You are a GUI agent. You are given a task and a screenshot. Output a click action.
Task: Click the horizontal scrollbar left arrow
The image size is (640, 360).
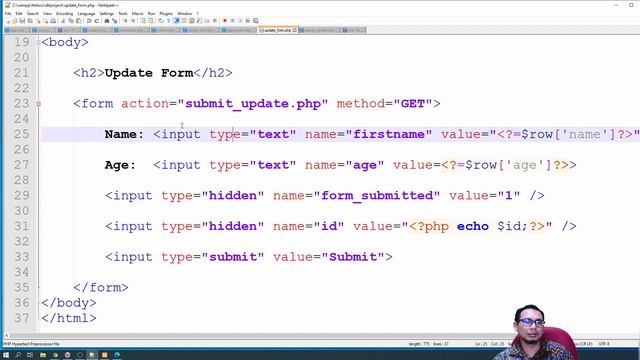coord(7,335)
